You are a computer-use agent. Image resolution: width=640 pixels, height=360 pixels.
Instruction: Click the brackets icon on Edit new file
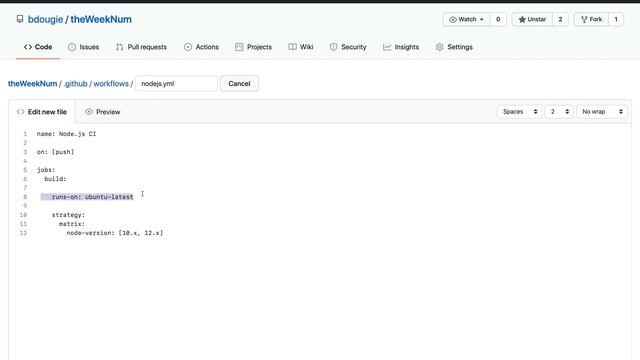(20, 112)
